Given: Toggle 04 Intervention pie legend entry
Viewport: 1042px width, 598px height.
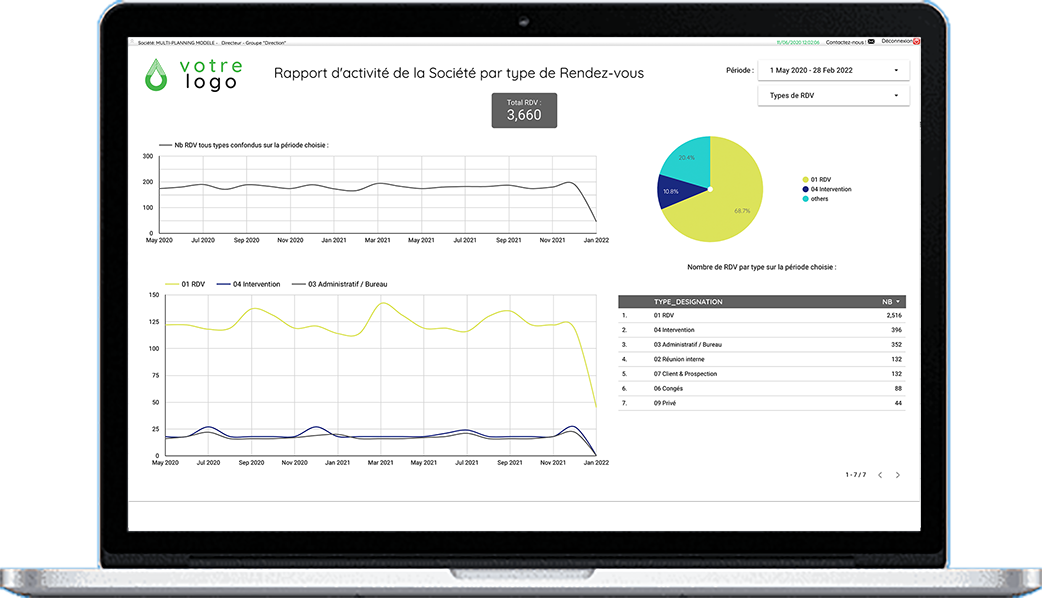Looking at the screenshot, I should (827, 189).
